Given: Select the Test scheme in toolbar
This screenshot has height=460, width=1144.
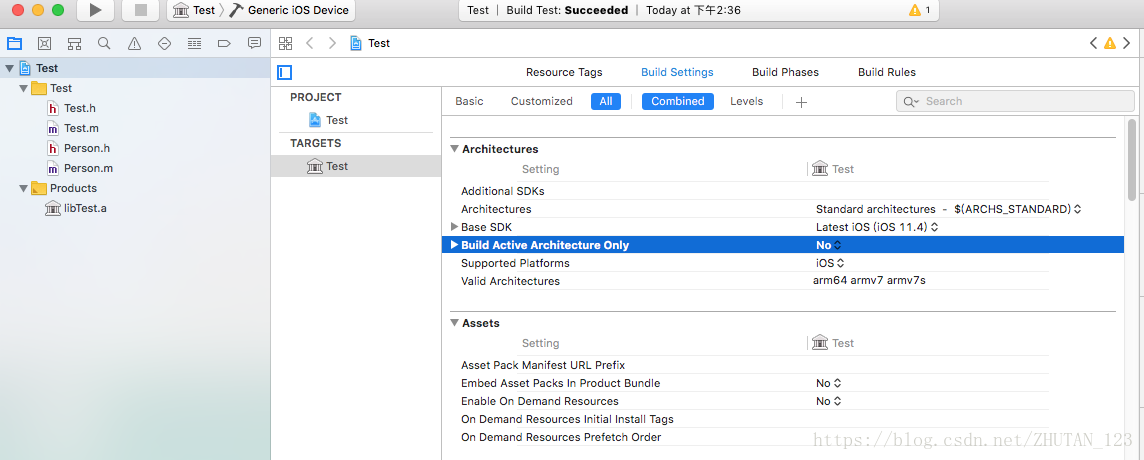Looking at the screenshot, I should point(194,10).
